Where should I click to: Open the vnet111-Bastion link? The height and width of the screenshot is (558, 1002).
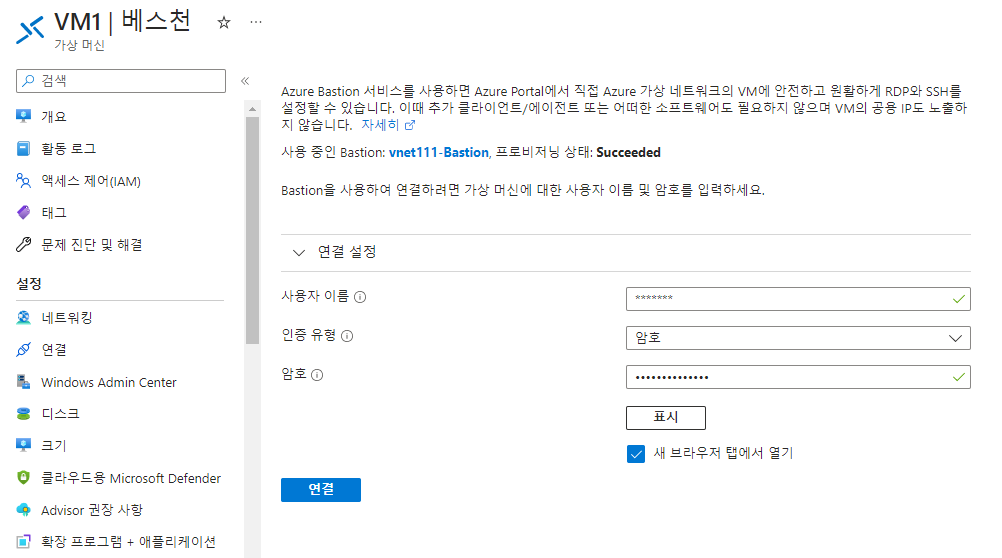pos(438,153)
